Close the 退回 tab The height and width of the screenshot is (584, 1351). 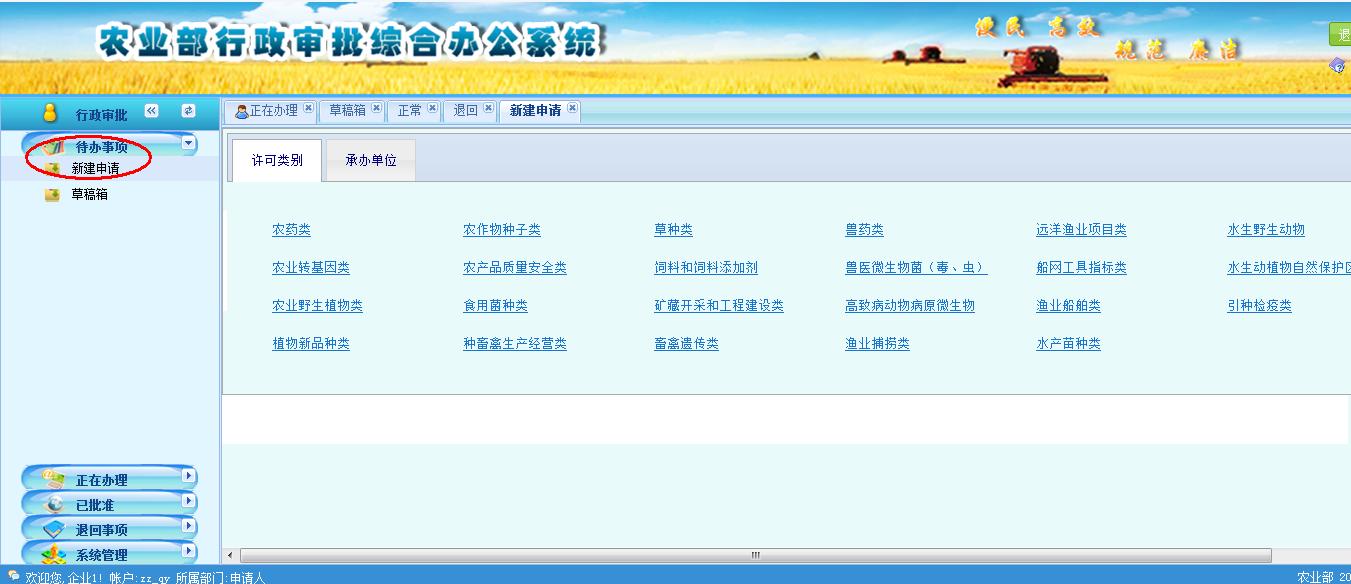(488, 109)
